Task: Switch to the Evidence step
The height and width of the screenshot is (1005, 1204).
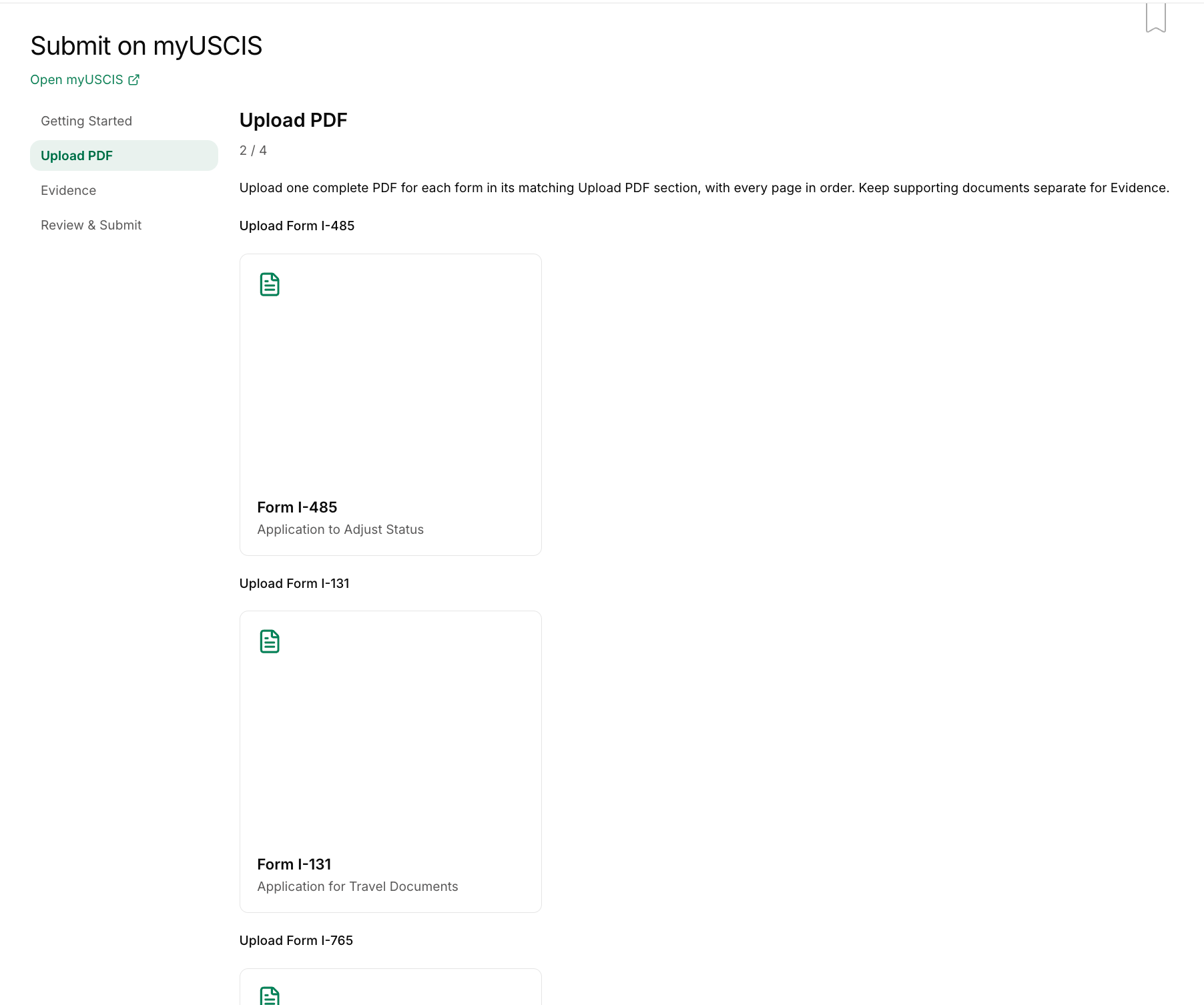Action: coord(124,190)
